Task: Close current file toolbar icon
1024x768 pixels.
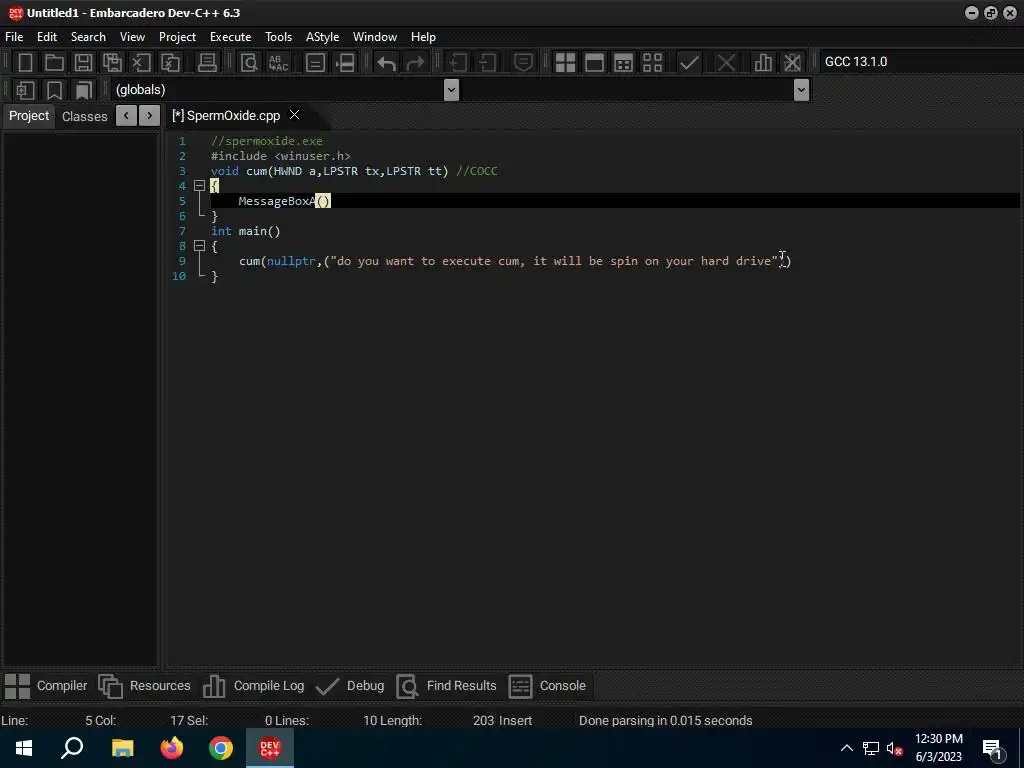Action: (141, 63)
